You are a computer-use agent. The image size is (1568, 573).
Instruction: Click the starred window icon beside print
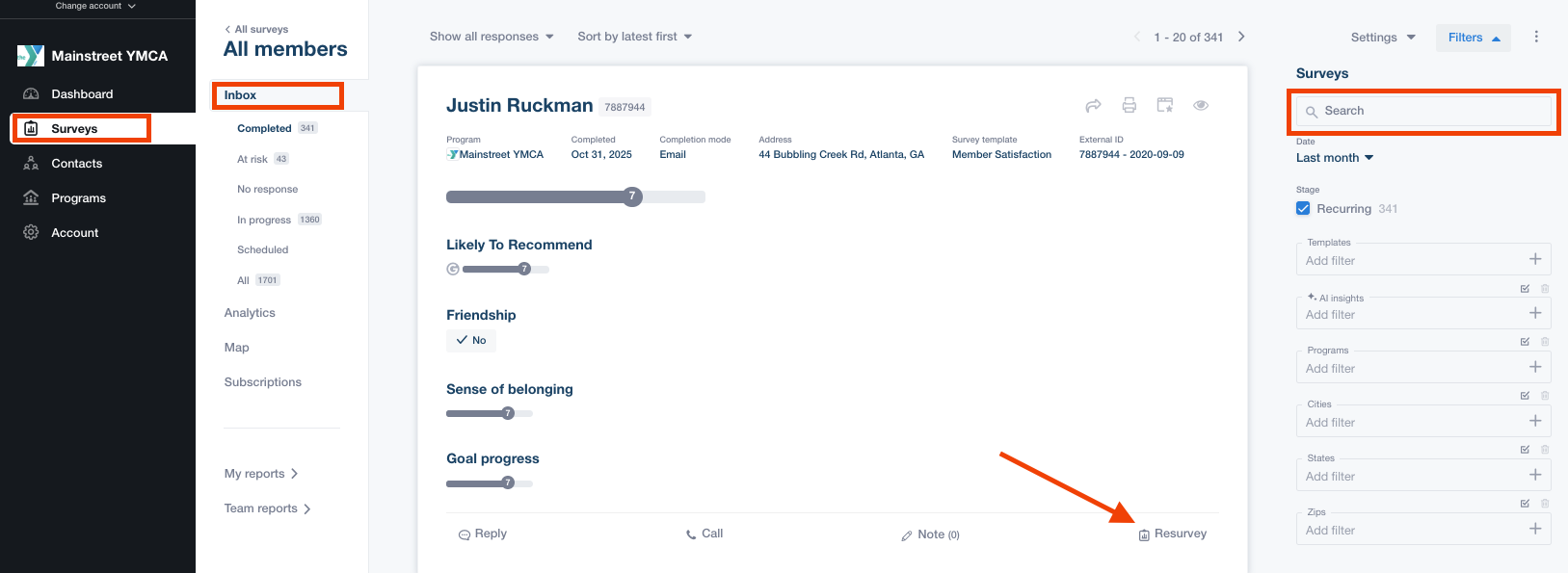click(1165, 106)
